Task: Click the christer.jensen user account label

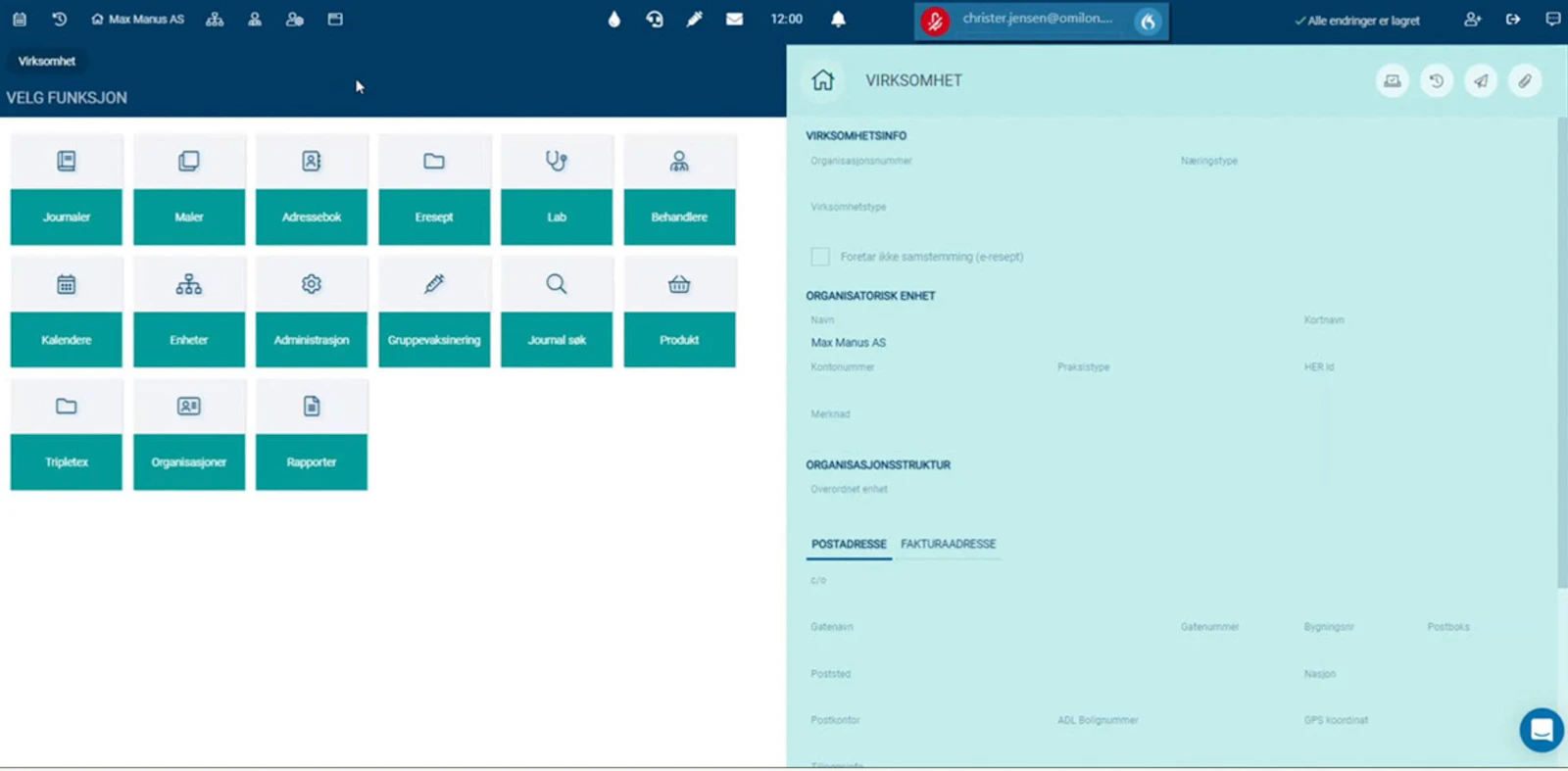Action: 1038,19
